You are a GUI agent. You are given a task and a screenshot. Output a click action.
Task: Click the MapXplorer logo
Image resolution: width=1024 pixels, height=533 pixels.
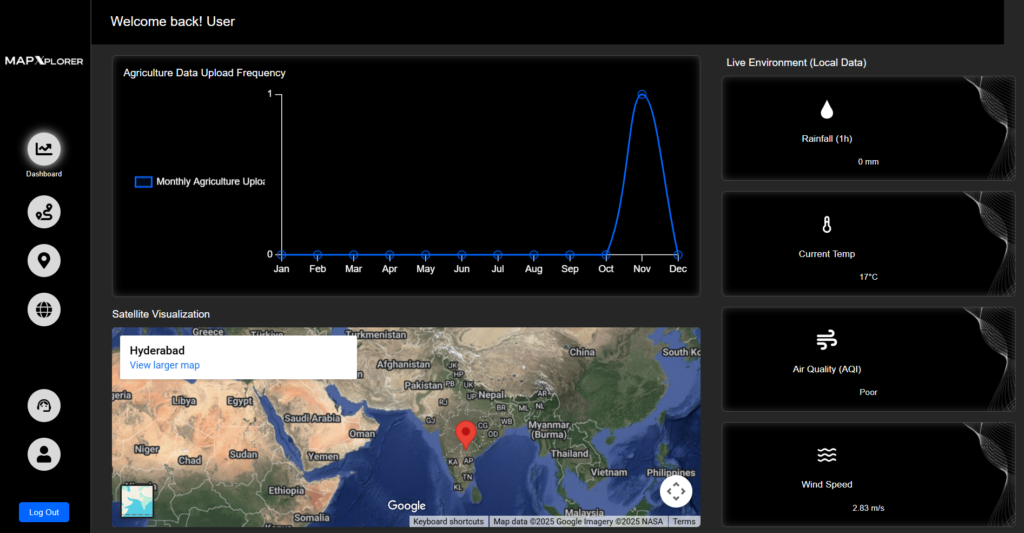[44, 61]
